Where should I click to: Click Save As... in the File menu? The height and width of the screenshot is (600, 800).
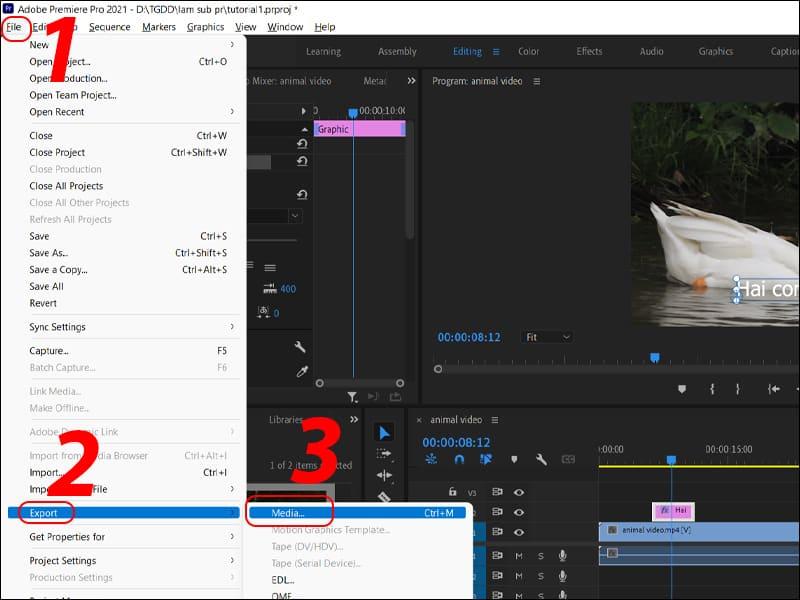50,253
